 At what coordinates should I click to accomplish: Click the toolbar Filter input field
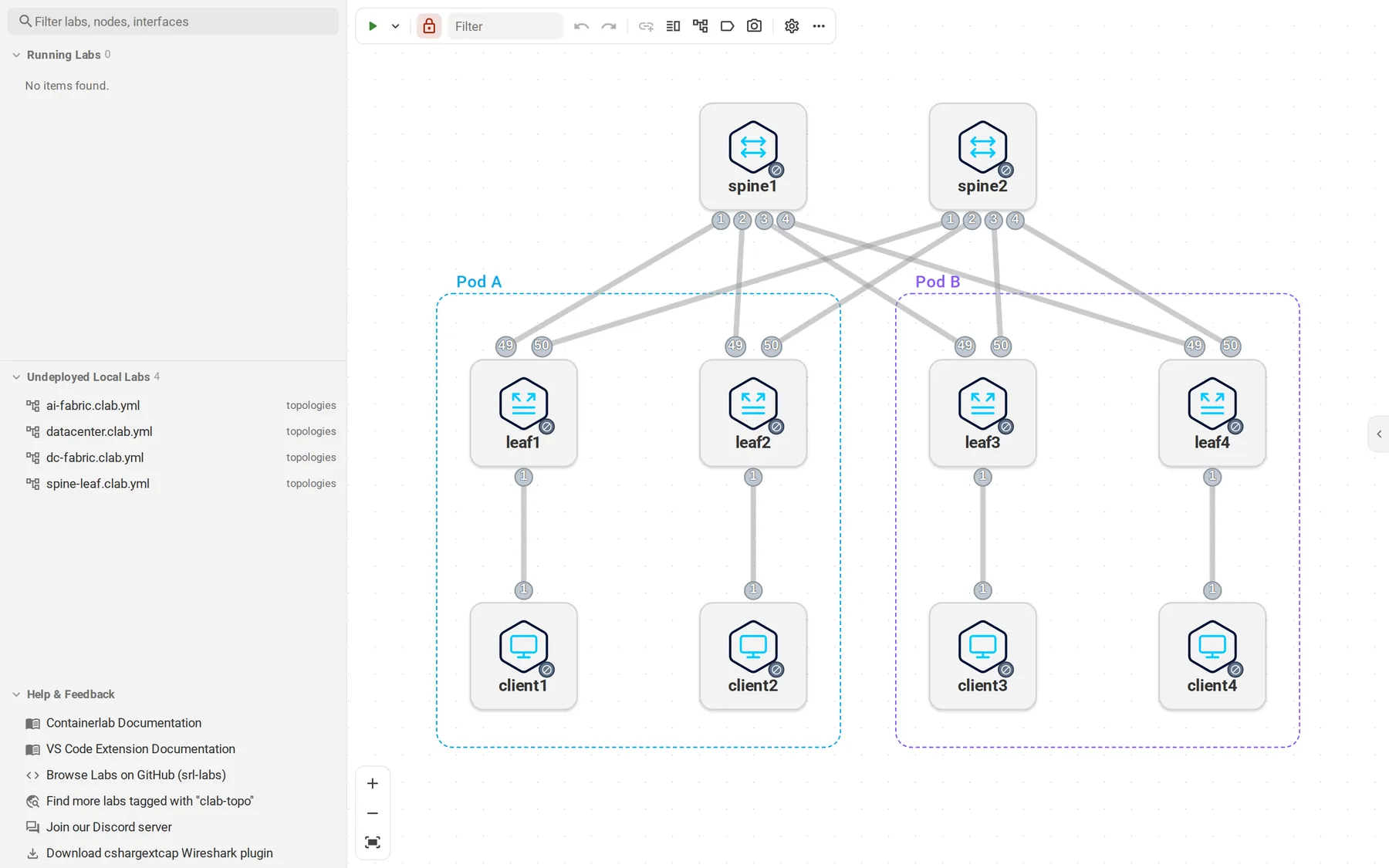[505, 26]
